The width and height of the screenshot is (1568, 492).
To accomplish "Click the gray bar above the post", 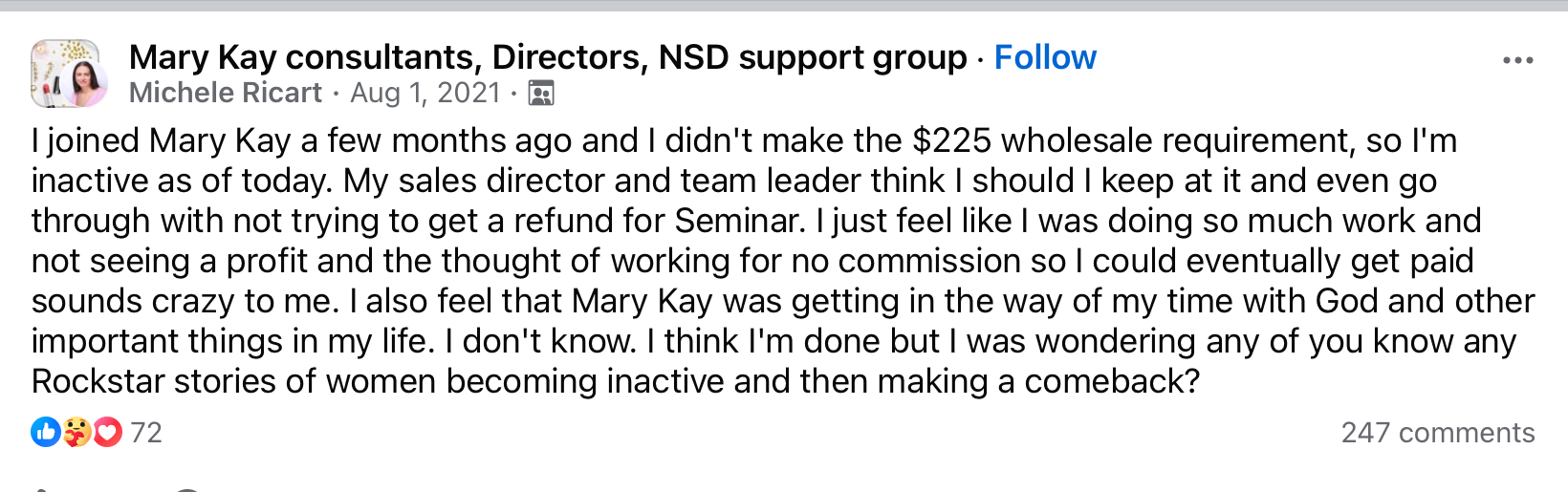I will coord(784,5).
